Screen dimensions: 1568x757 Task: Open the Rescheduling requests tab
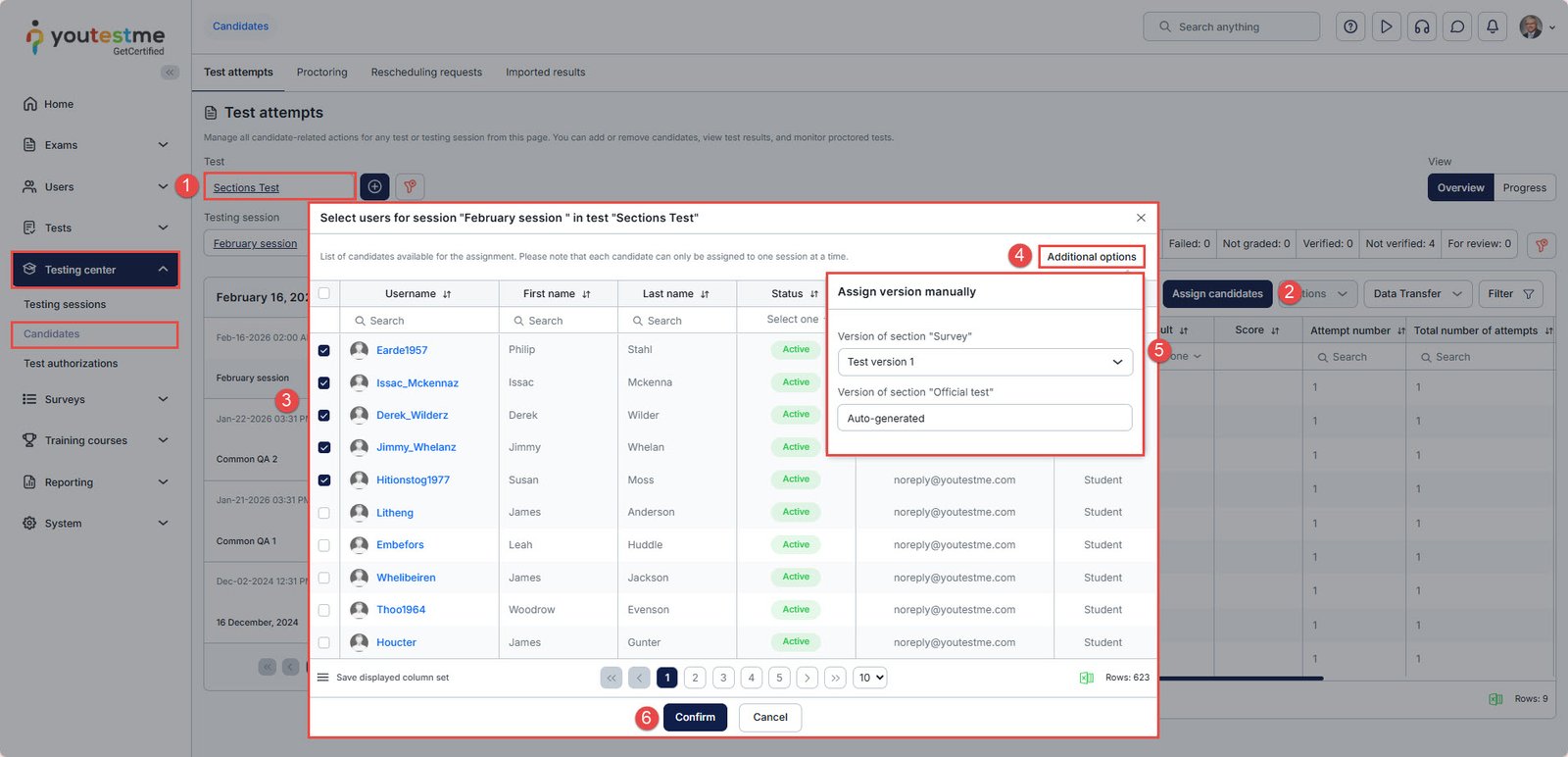coord(426,73)
